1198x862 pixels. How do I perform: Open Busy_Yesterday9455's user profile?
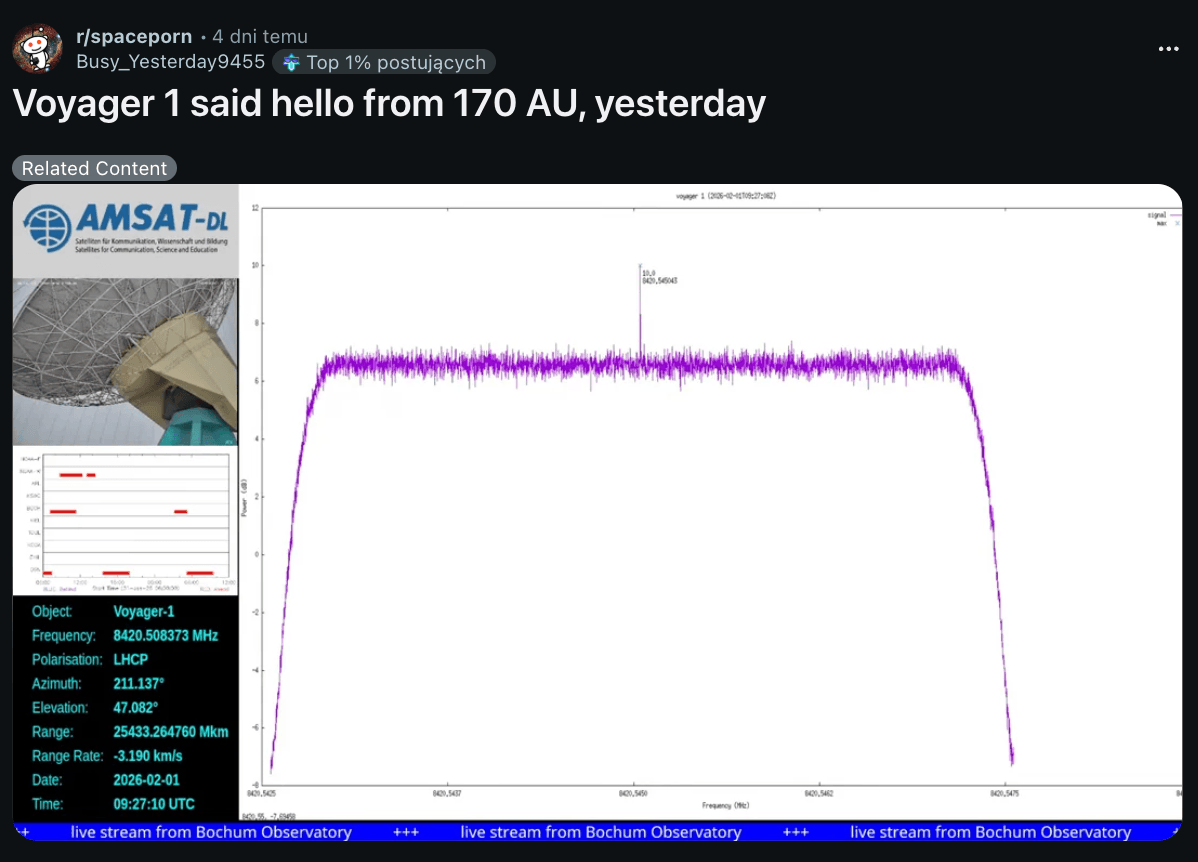(x=171, y=62)
